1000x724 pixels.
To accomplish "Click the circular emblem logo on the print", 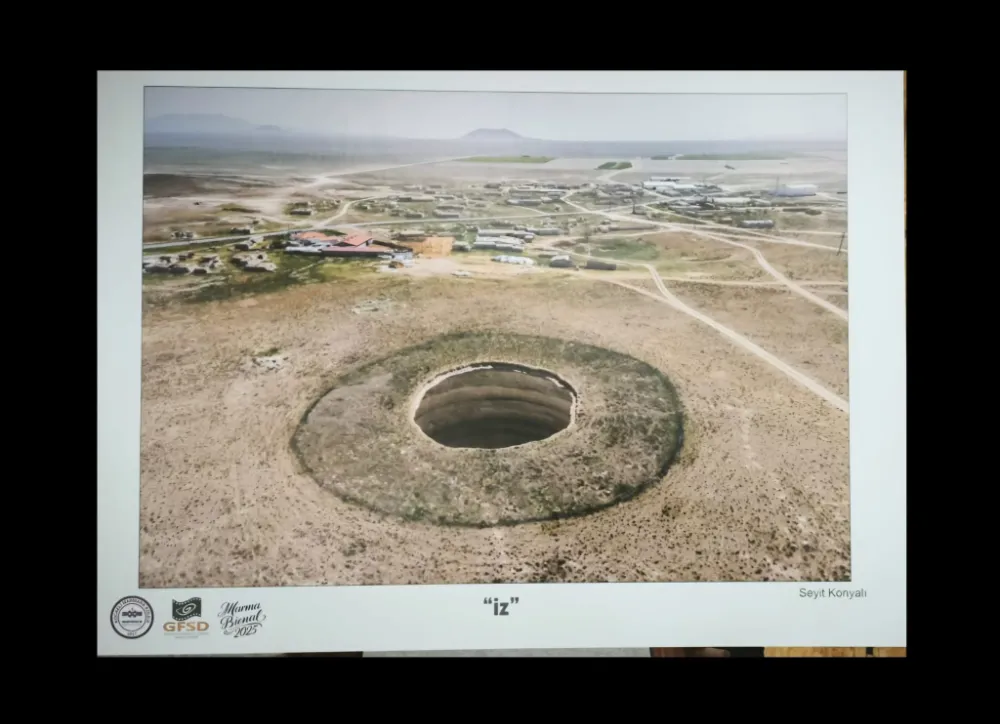I will pyautogui.click(x=132, y=617).
